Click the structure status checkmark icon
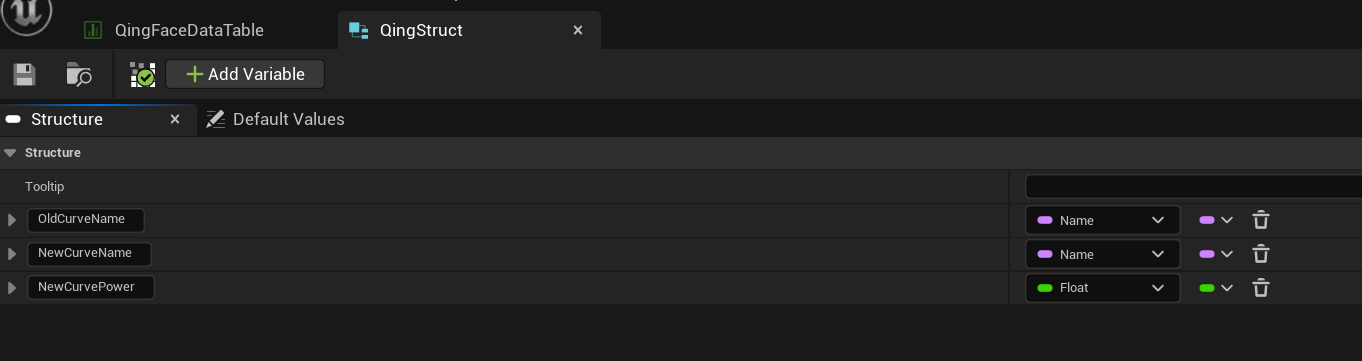Screen dimensions: 1362x361 143,74
